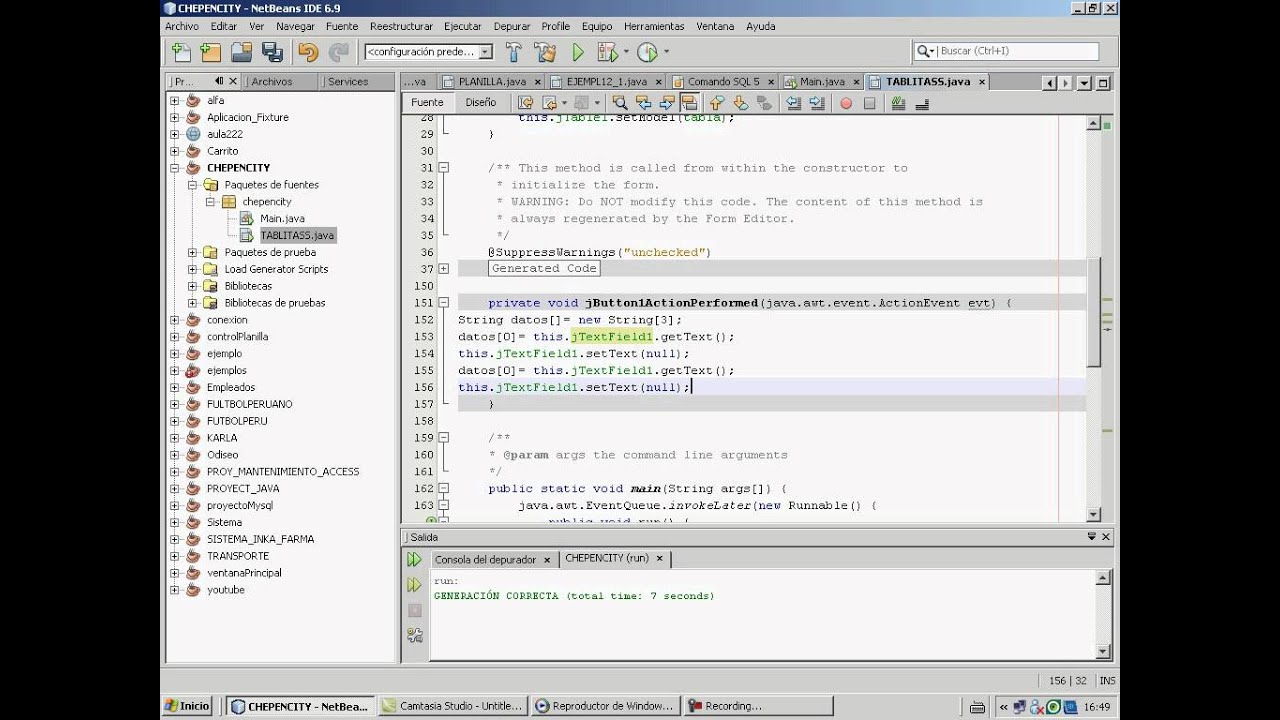
Task: Click the Find Next Occurrence arrow icon
Action: (x=666, y=102)
